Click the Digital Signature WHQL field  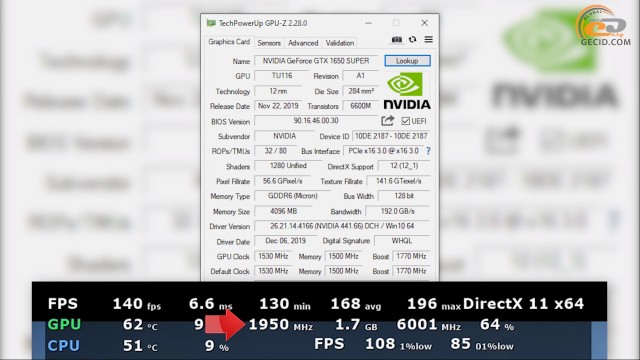pyautogui.click(x=402, y=241)
